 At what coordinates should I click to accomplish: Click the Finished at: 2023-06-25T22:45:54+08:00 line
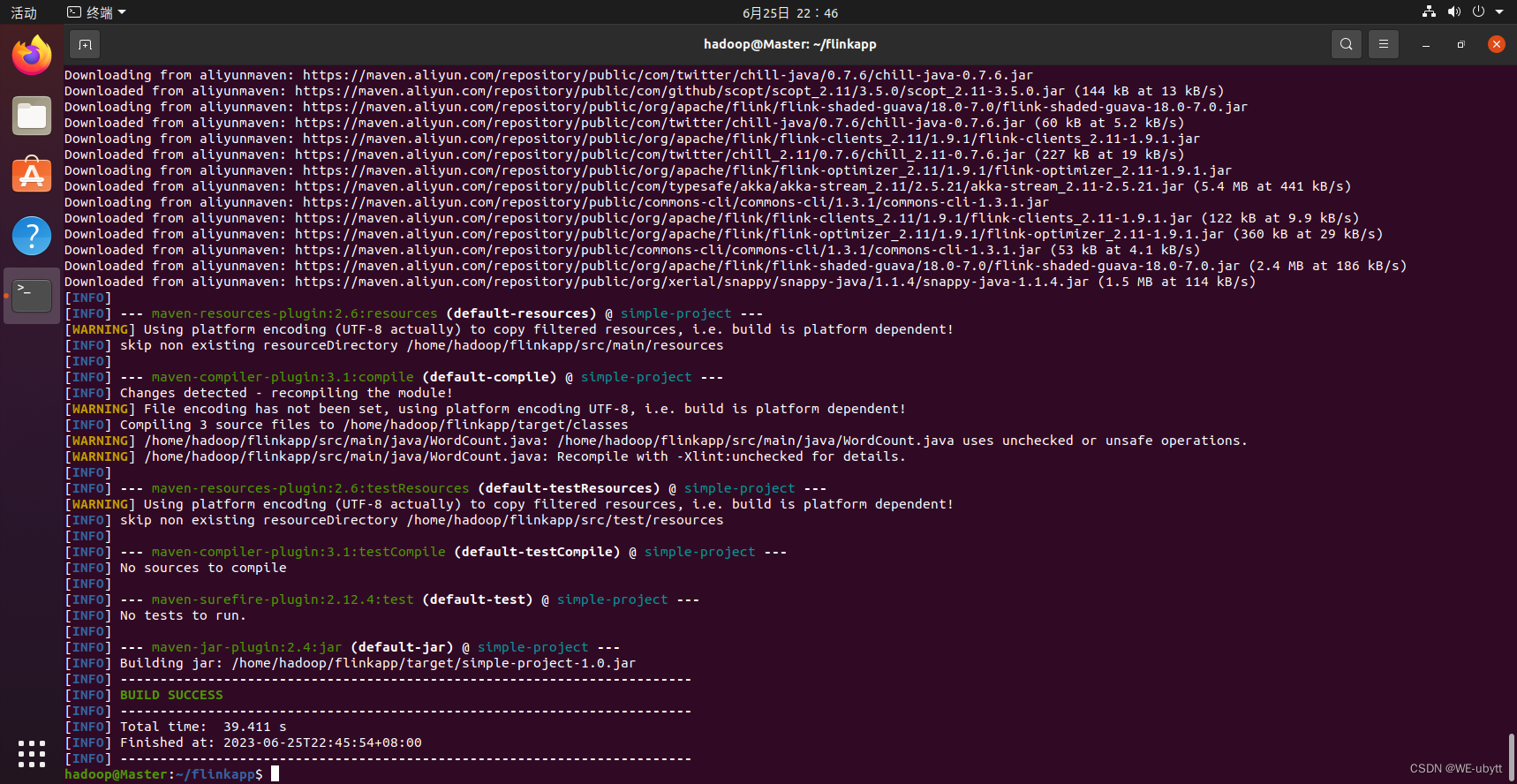click(243, 743)
